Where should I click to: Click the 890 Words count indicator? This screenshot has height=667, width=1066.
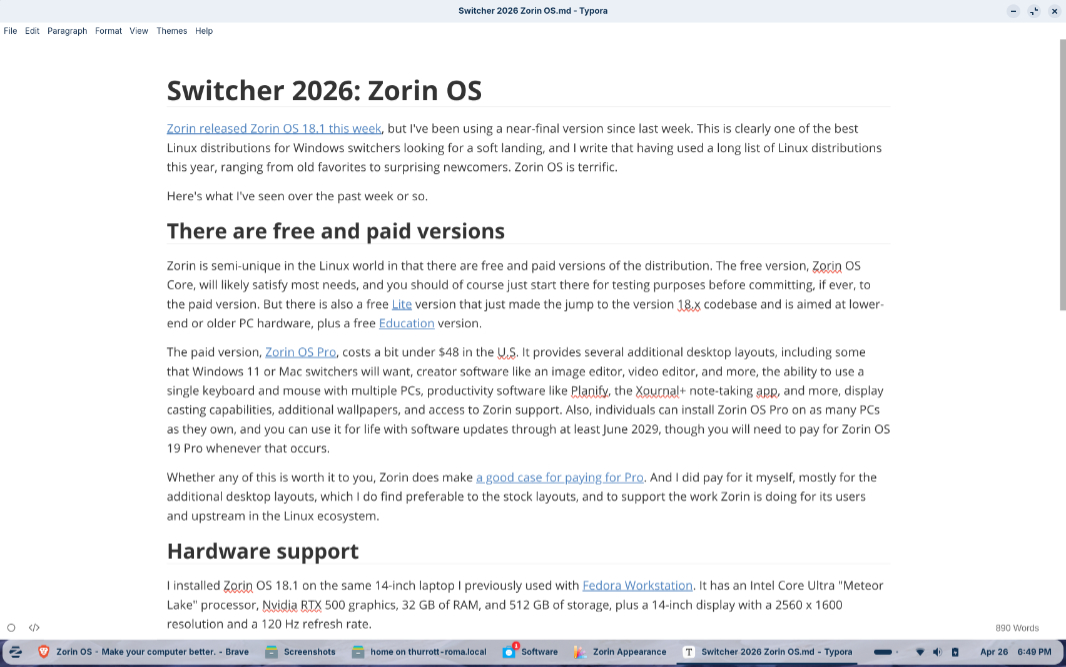pos(1017,628)
